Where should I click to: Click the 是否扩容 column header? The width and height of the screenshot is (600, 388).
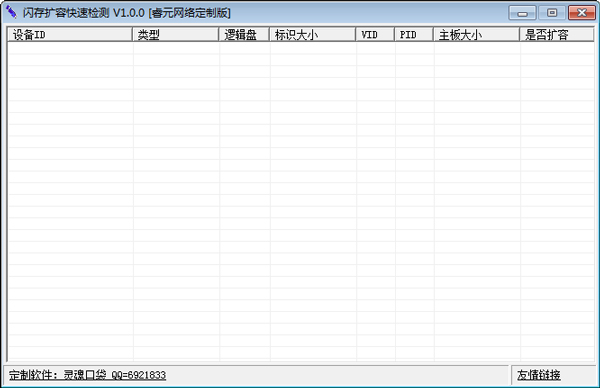click(556, 35)
